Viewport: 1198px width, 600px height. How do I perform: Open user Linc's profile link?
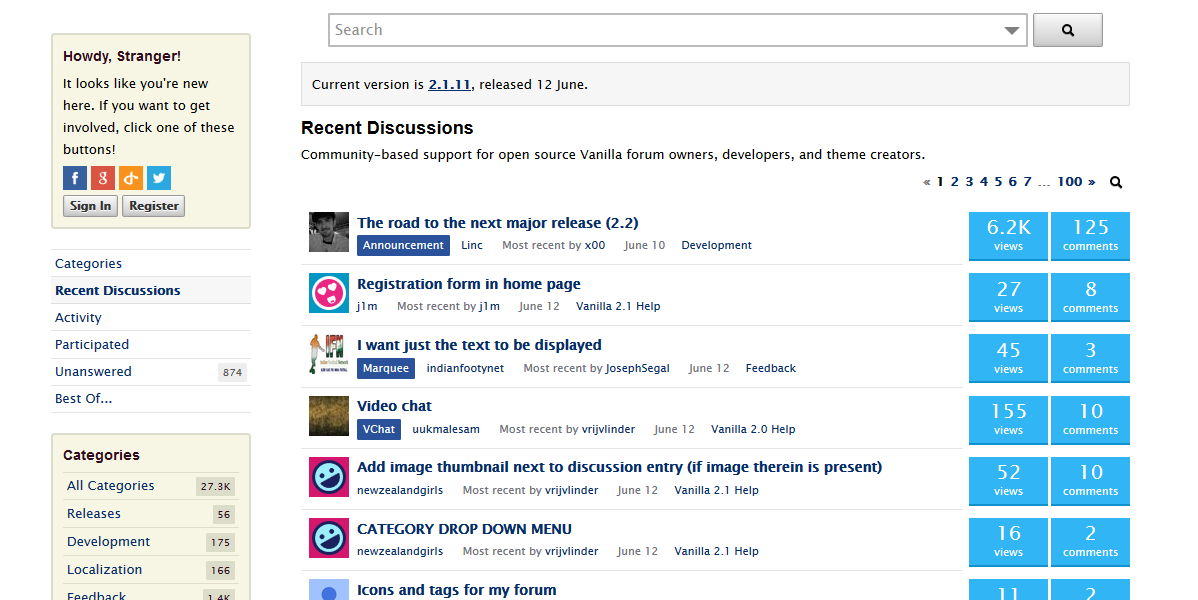click(x=471, y=245)
